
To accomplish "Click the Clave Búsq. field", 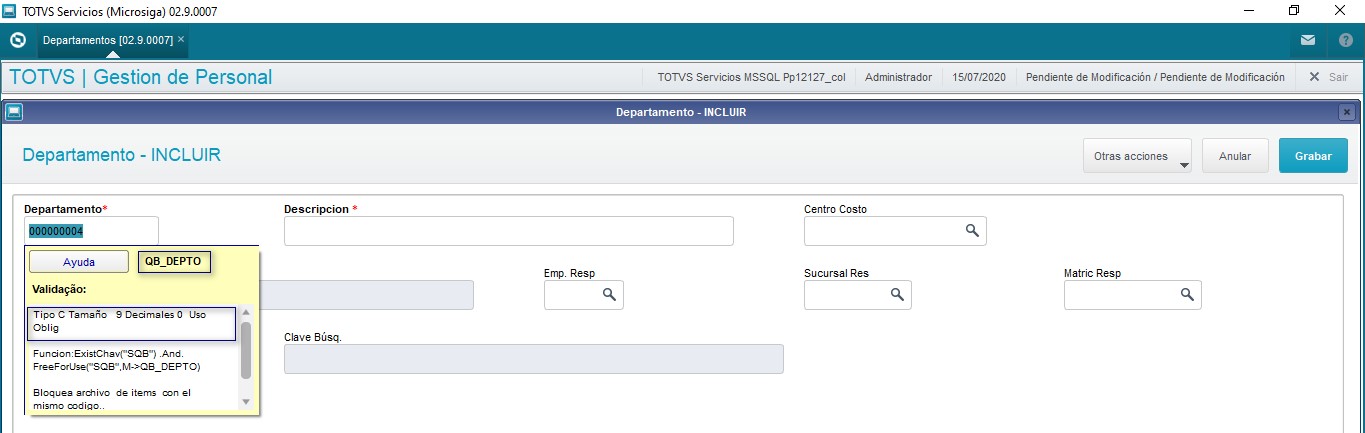I will pos(534,359).
